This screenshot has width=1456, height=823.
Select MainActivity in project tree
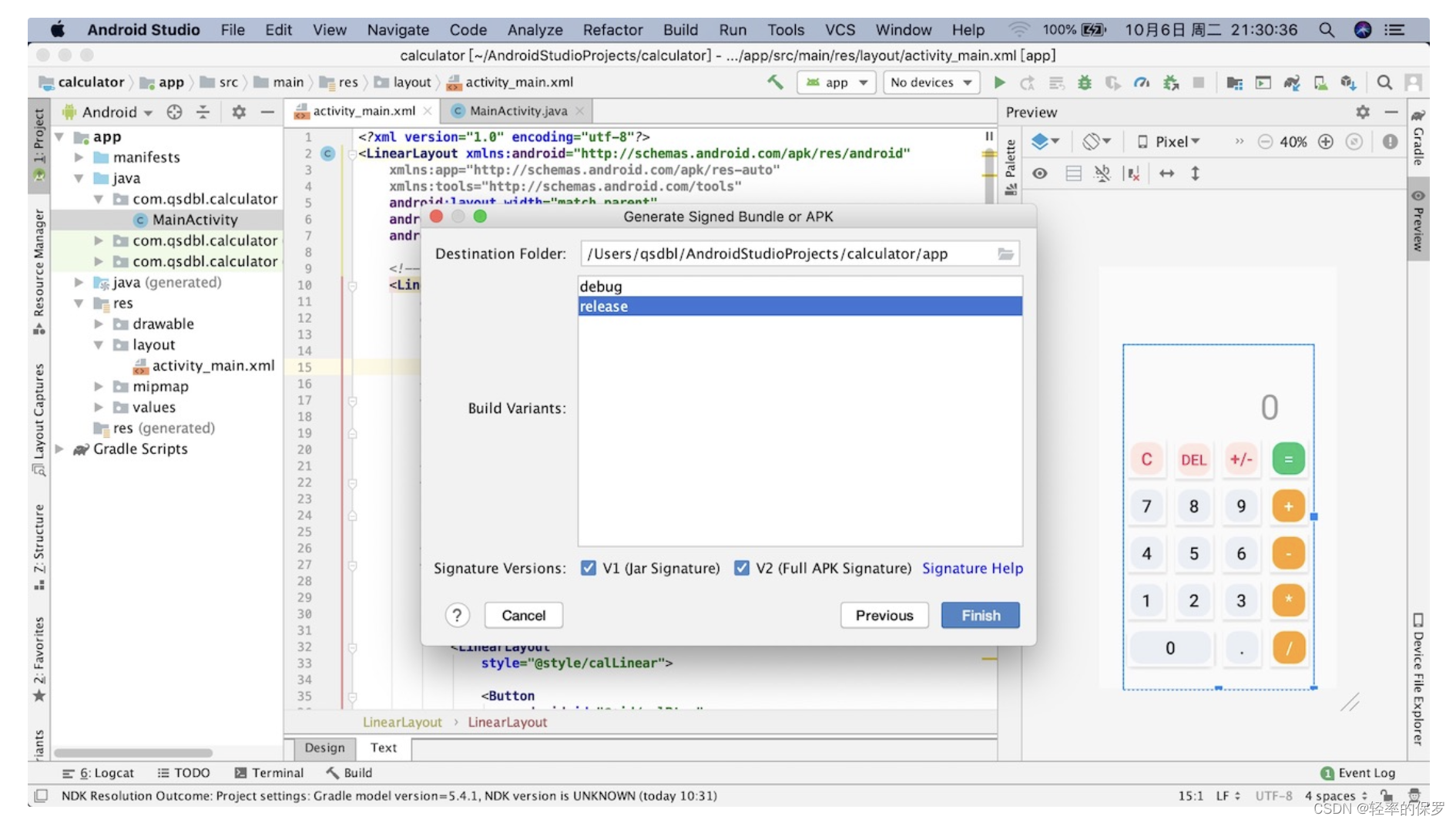click(x=186, y=220)
